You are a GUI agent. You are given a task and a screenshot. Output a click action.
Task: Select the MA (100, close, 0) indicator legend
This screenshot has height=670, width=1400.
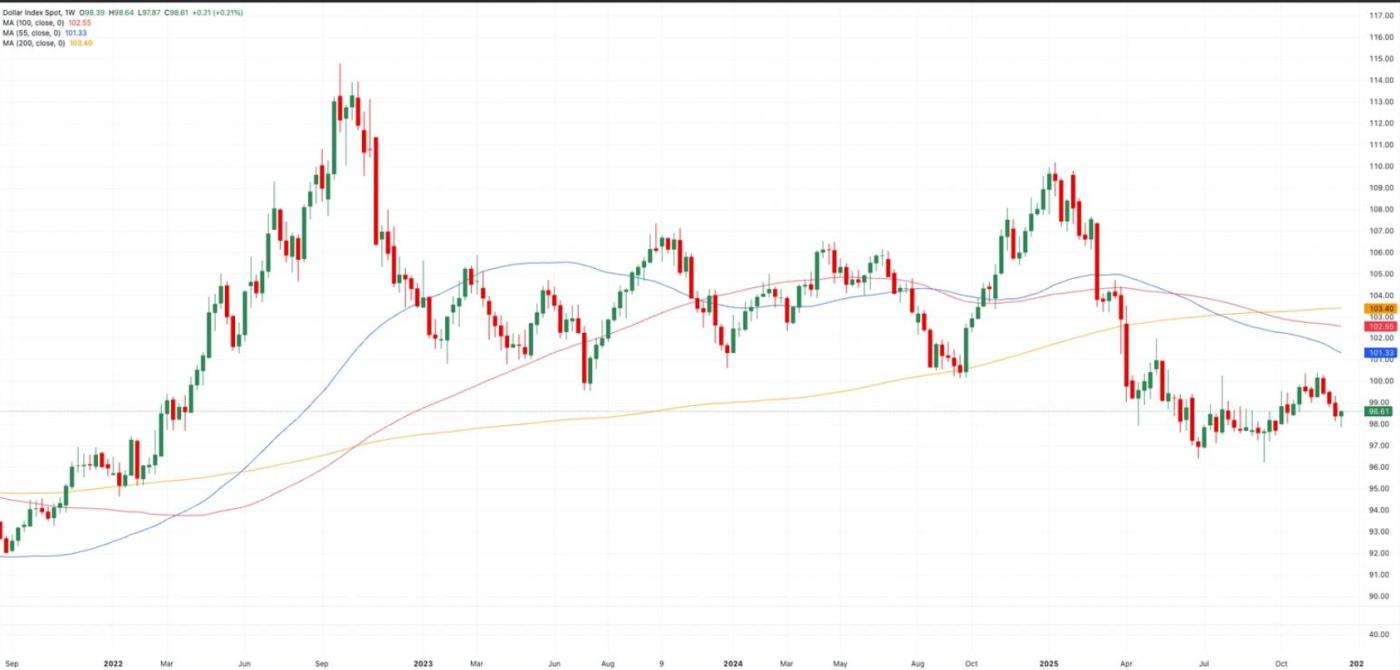coord(33,23)
